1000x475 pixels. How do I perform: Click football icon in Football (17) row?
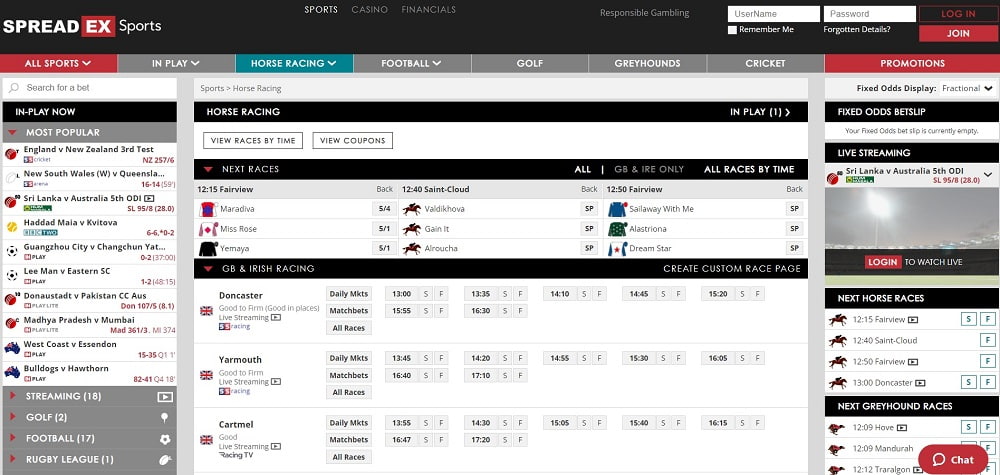click(165, 439)
